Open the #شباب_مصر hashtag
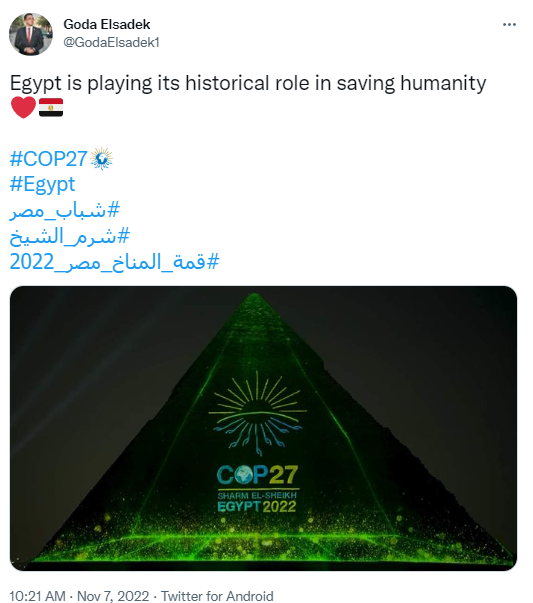The height and width of the screenshot is (603, 533). click(65, 210)
